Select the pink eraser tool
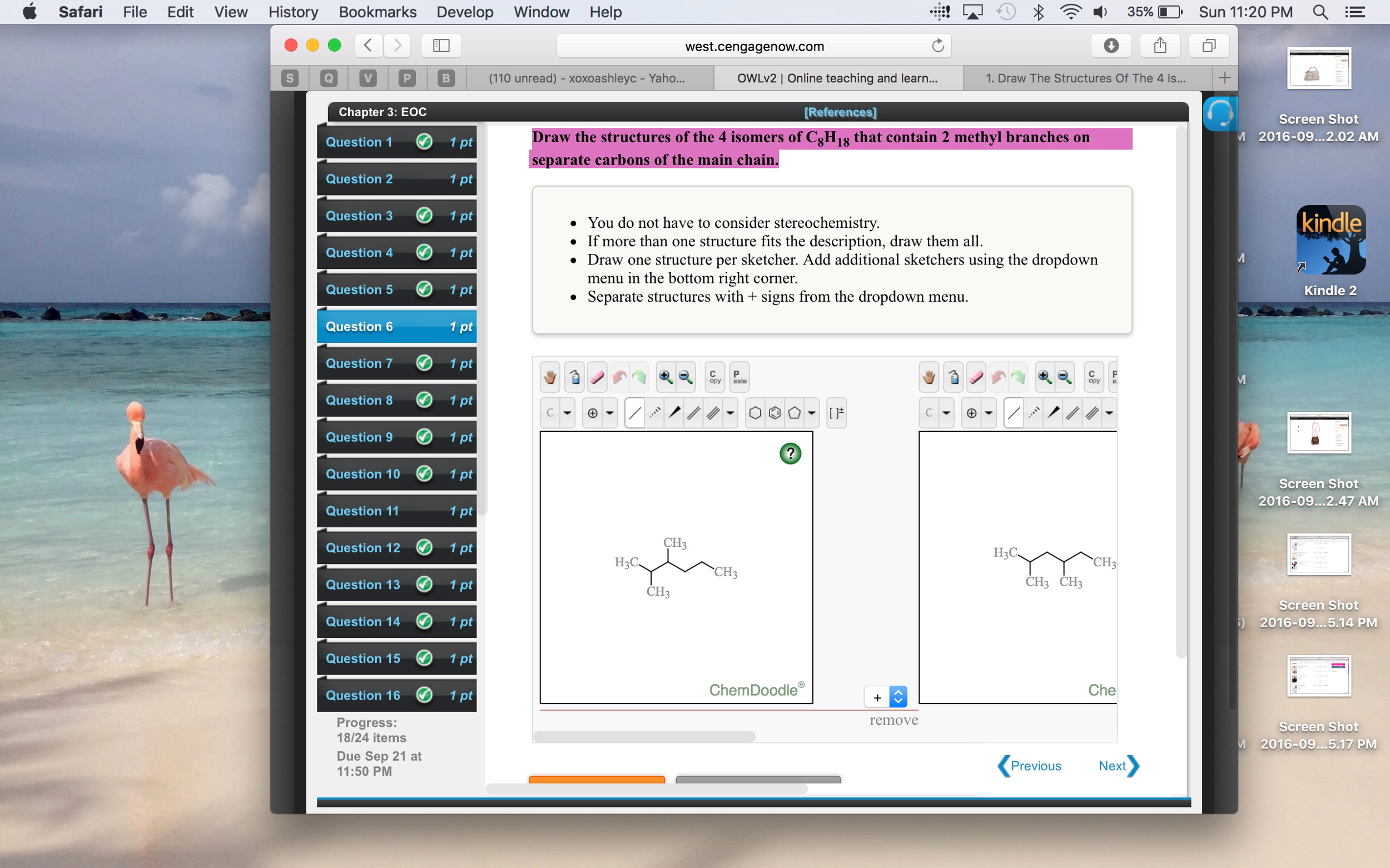The image size is (1390, 868). [597, 377]
